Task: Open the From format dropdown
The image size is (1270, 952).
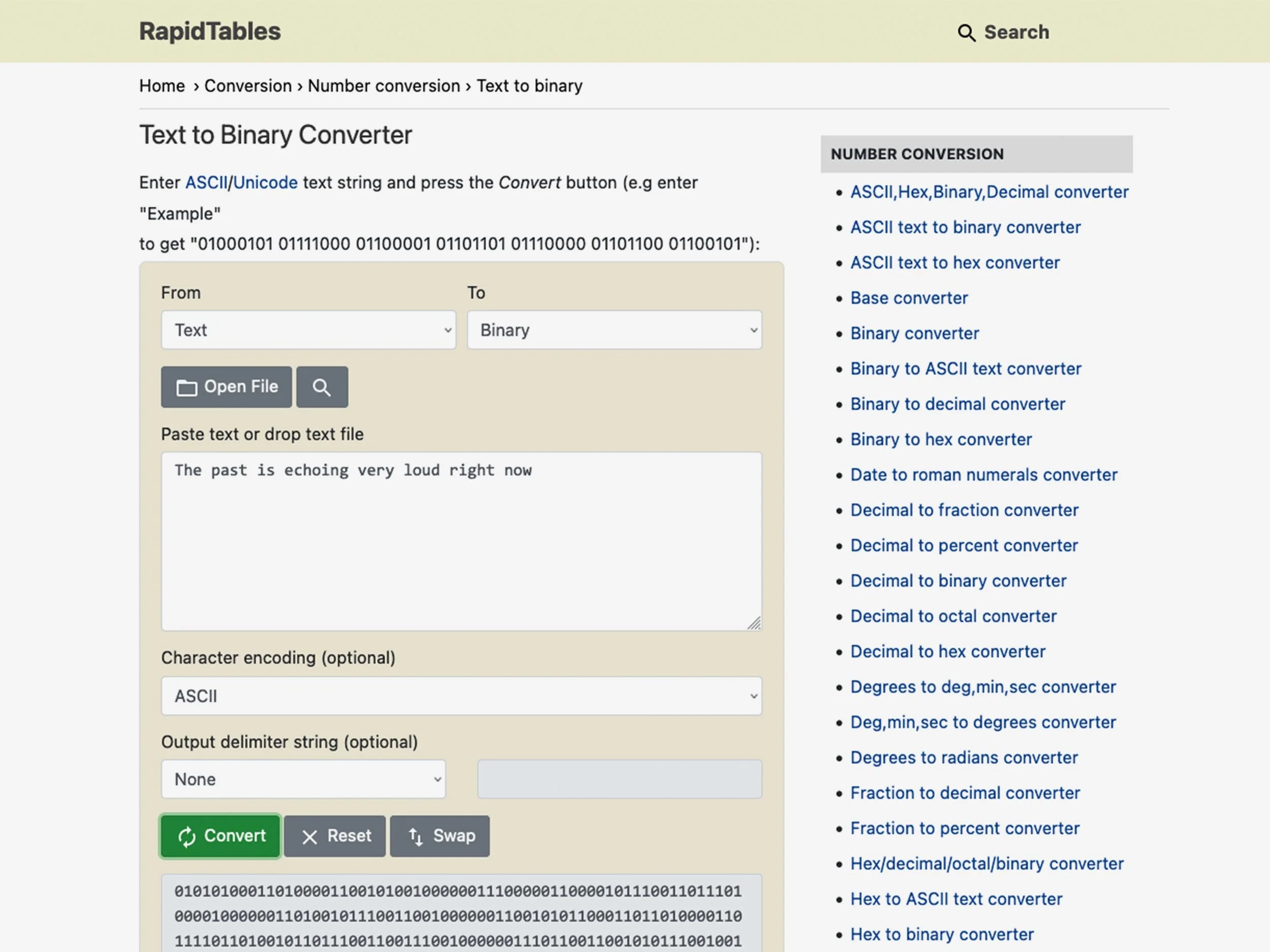Action: (308, 330)
